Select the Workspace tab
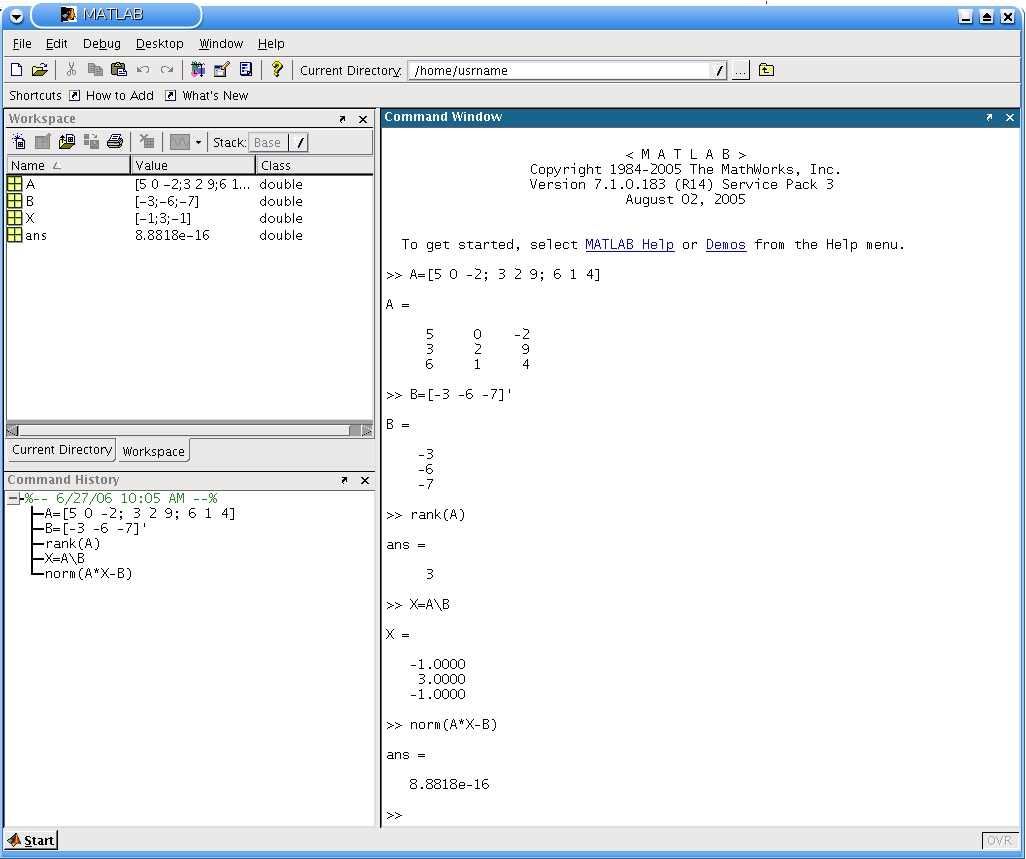Viewport: 1026px width, 859px height. 154,451
